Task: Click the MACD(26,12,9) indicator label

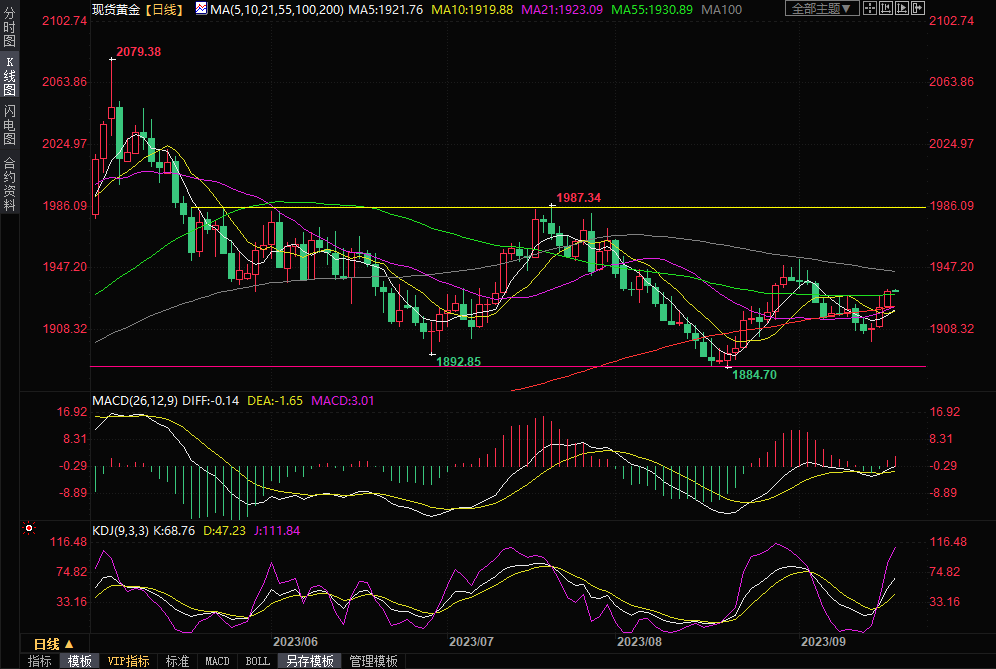Action: pyautogui.click(x=135, y=401)
